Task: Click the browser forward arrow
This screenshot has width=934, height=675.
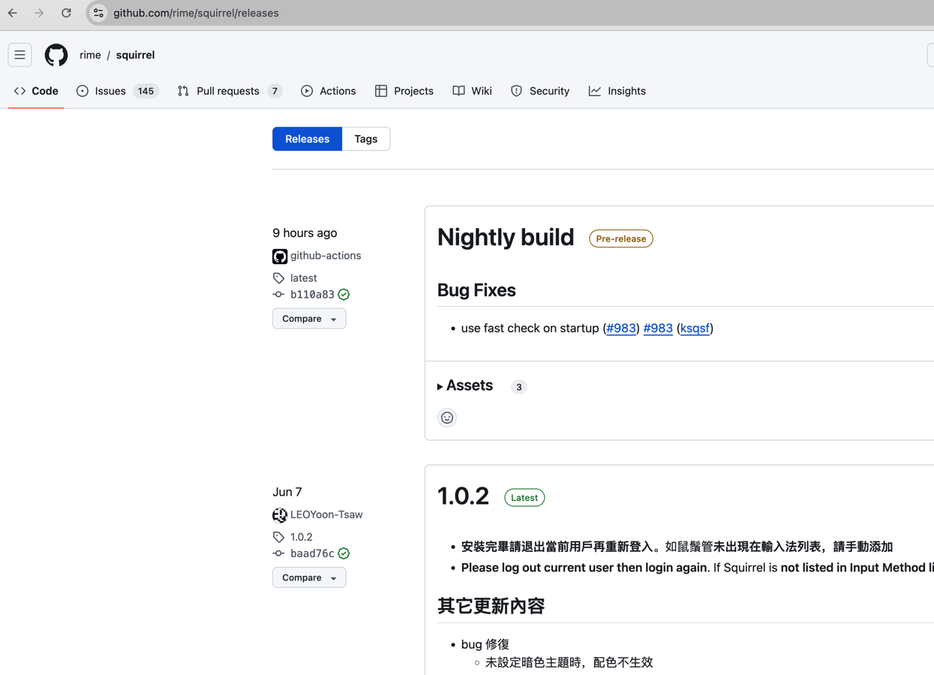Action: click(39, 13)
